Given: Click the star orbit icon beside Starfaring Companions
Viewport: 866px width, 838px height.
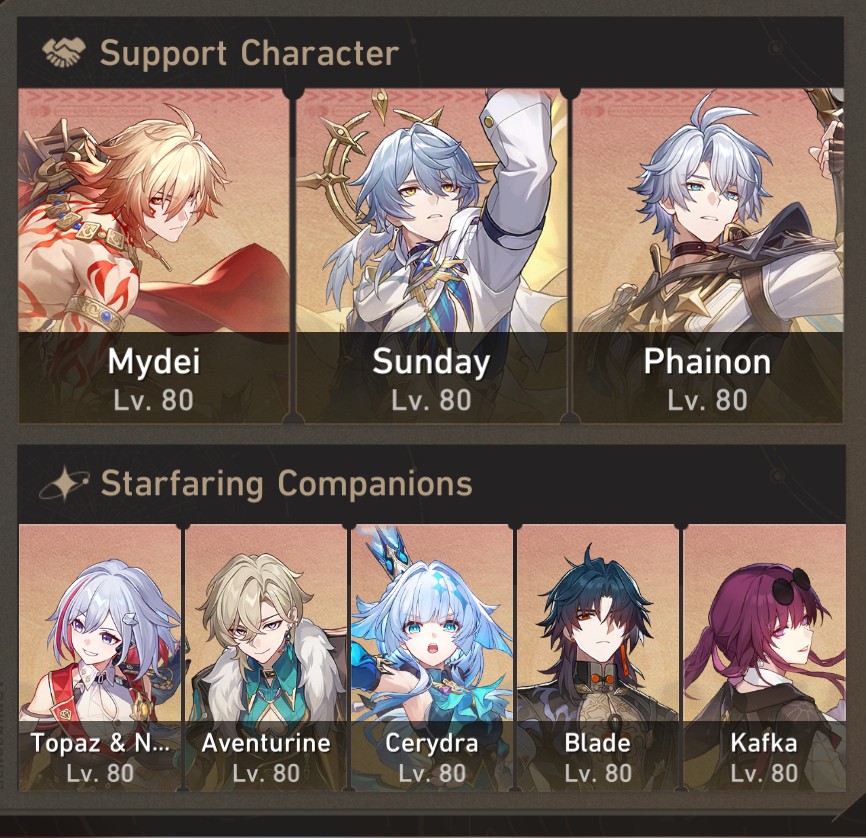Looking at the screenshot, I should pyautogui.click(x=64, y=483).
